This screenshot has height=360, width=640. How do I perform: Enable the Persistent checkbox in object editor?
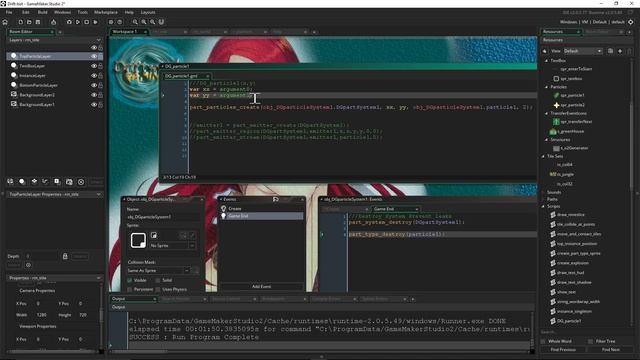click(130, 289)
